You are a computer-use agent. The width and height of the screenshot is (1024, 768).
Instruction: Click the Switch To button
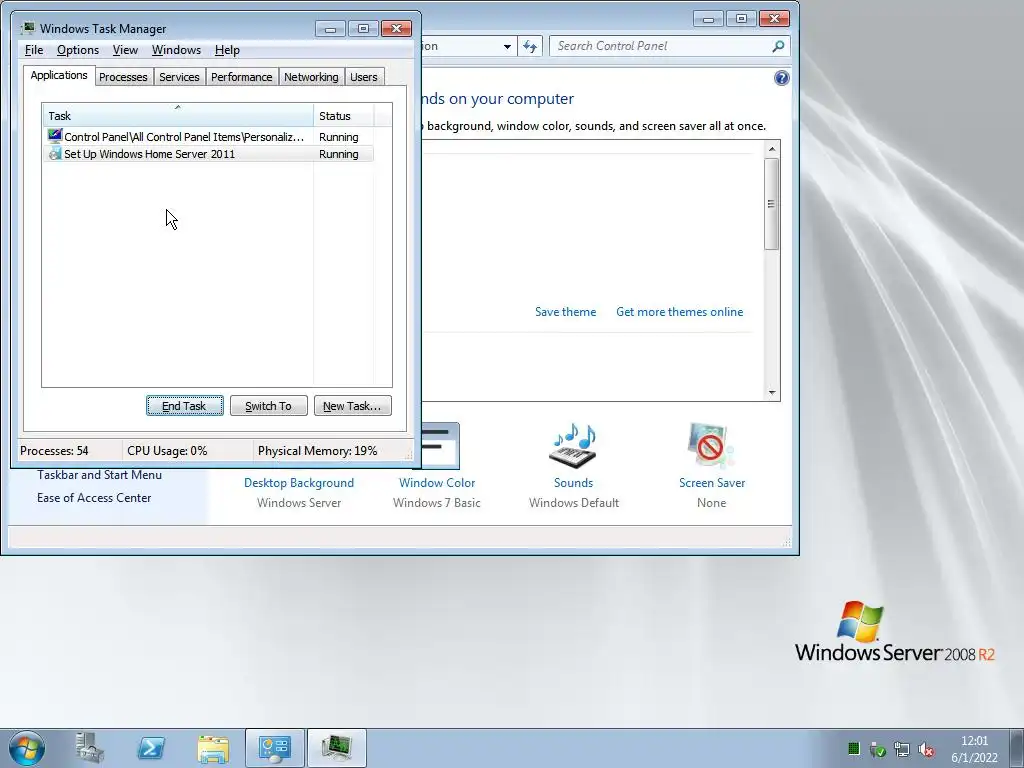click(x=268, y=406)
